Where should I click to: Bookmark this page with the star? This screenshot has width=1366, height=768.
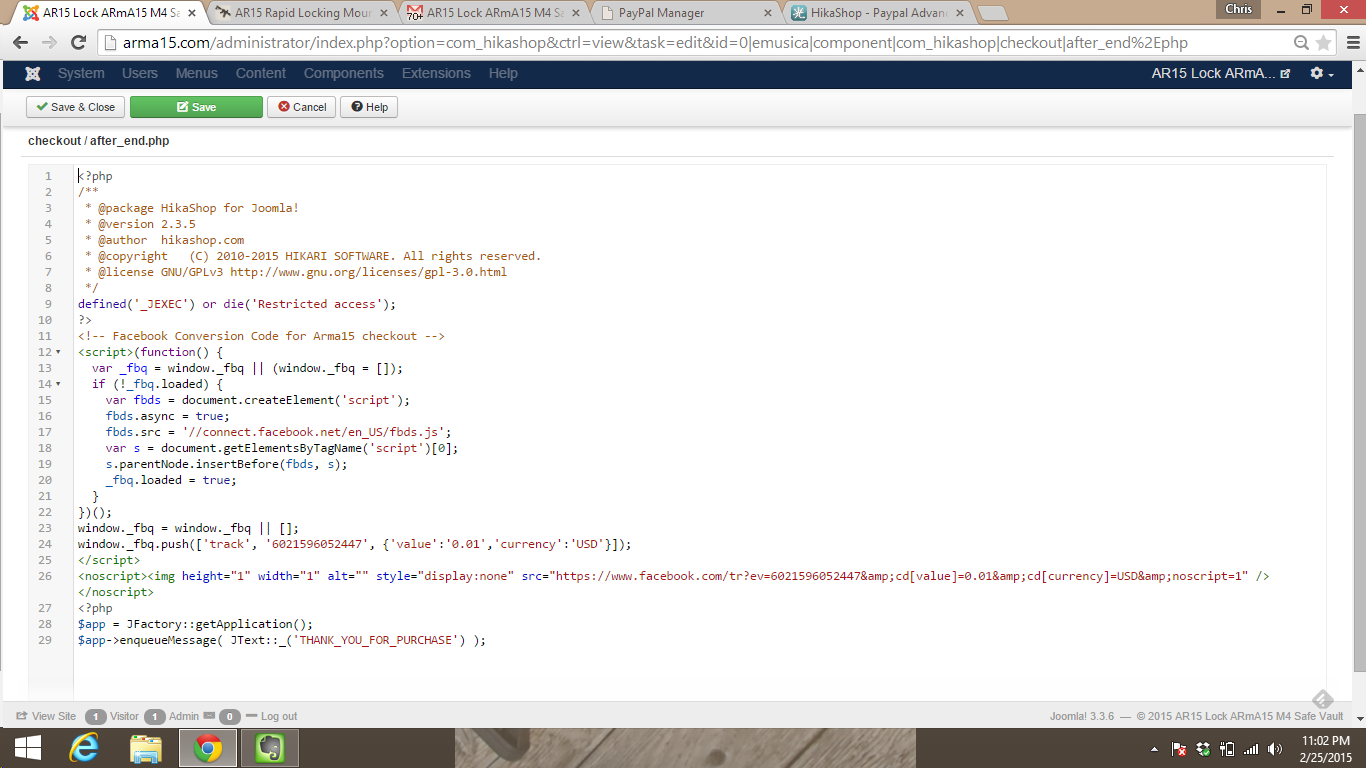[x=1323, y=43]
